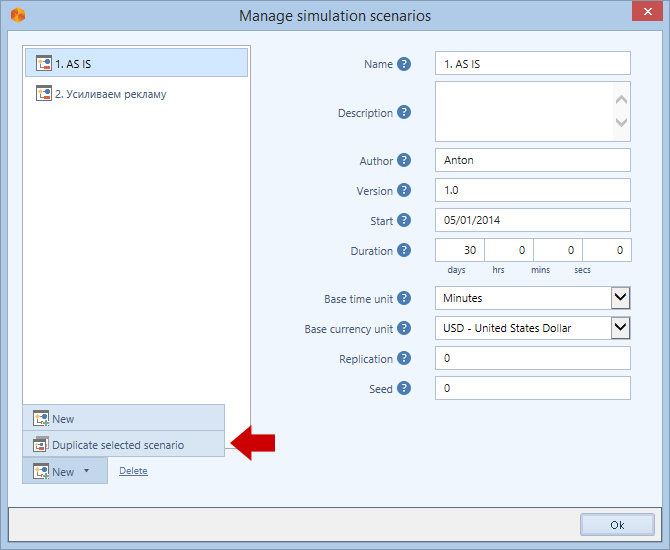The image size is (670, 550).
Task: Click the scenario icon of 1. AS IS
Action: 44,63
